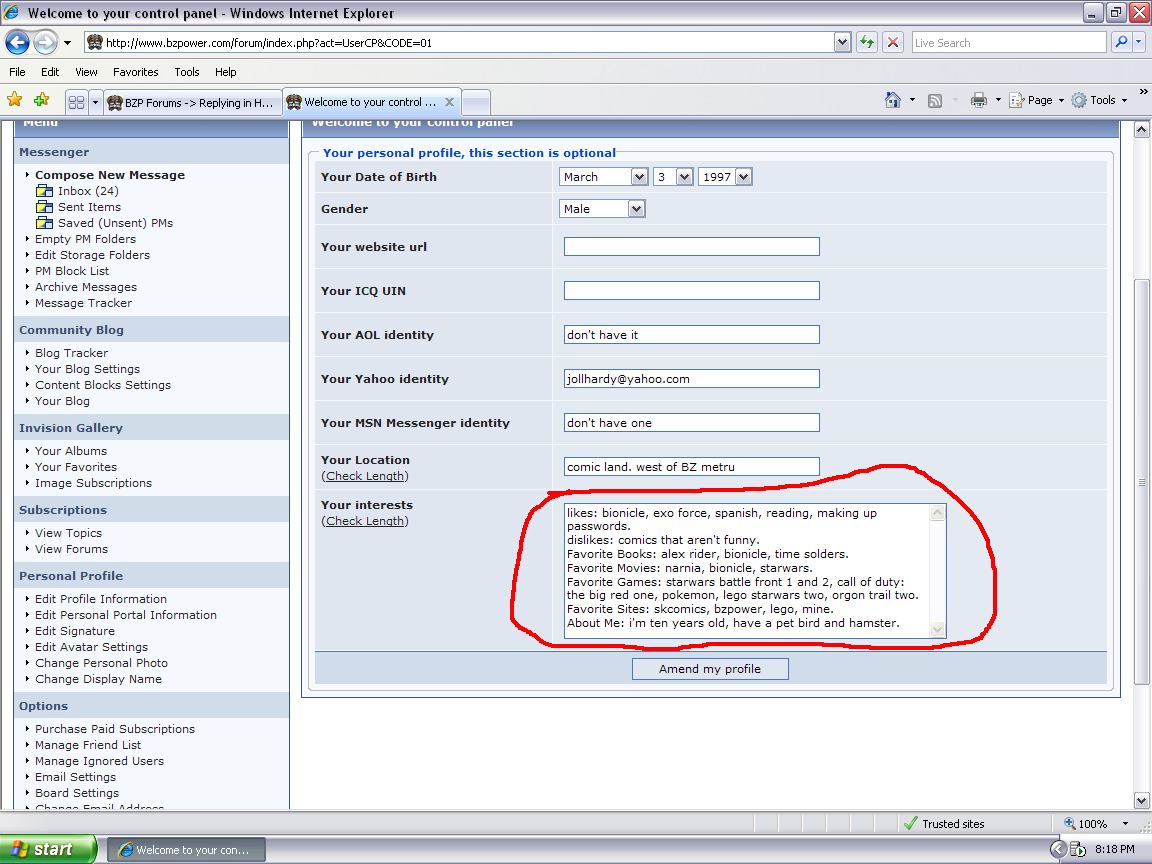Click Amend my profile button
The height and width of the screenshot is (864, 1152).
710,669
